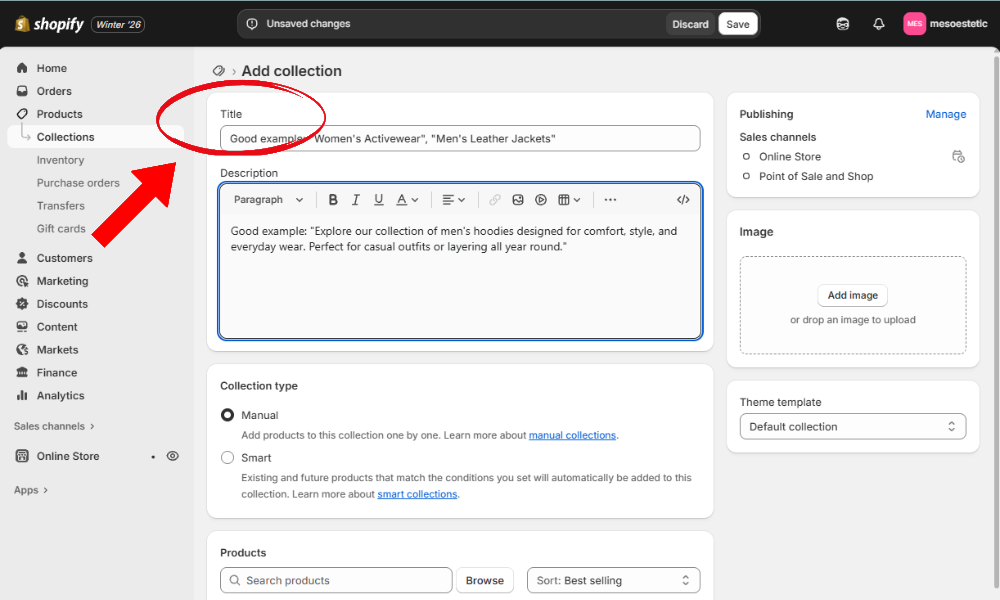Open the Sort: Best selling dropdown
This screenshot has width=1000, height=600.
[x=613, y=580]
